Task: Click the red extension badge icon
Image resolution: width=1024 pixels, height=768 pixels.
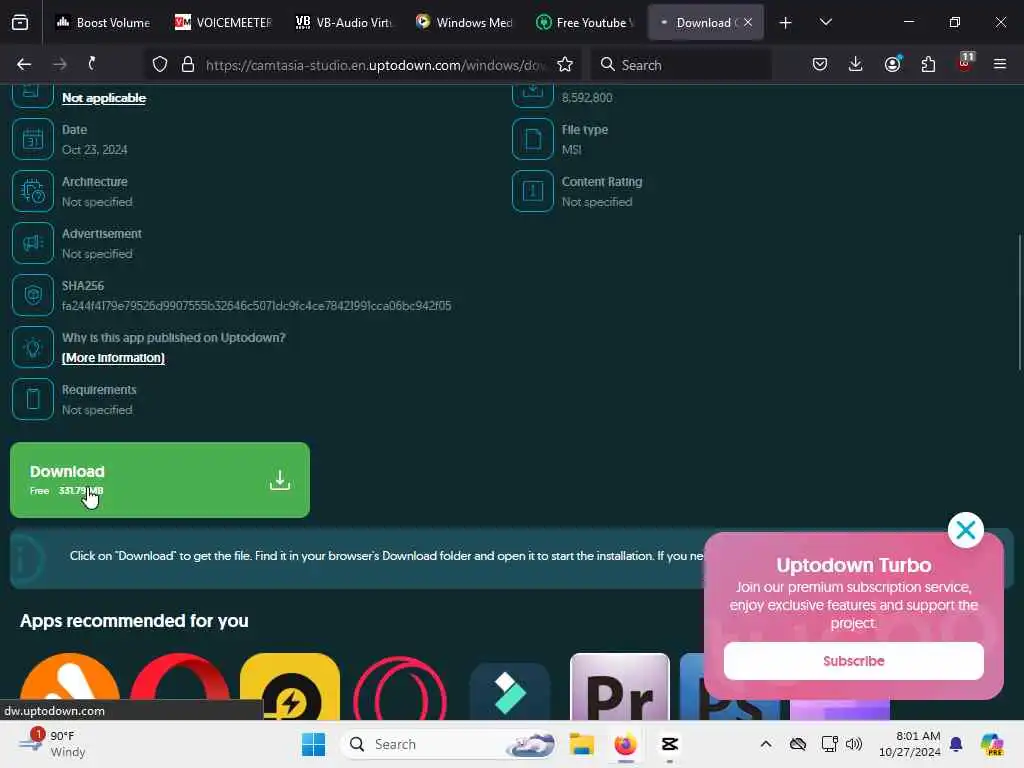Action: click(x=965, y=63)
